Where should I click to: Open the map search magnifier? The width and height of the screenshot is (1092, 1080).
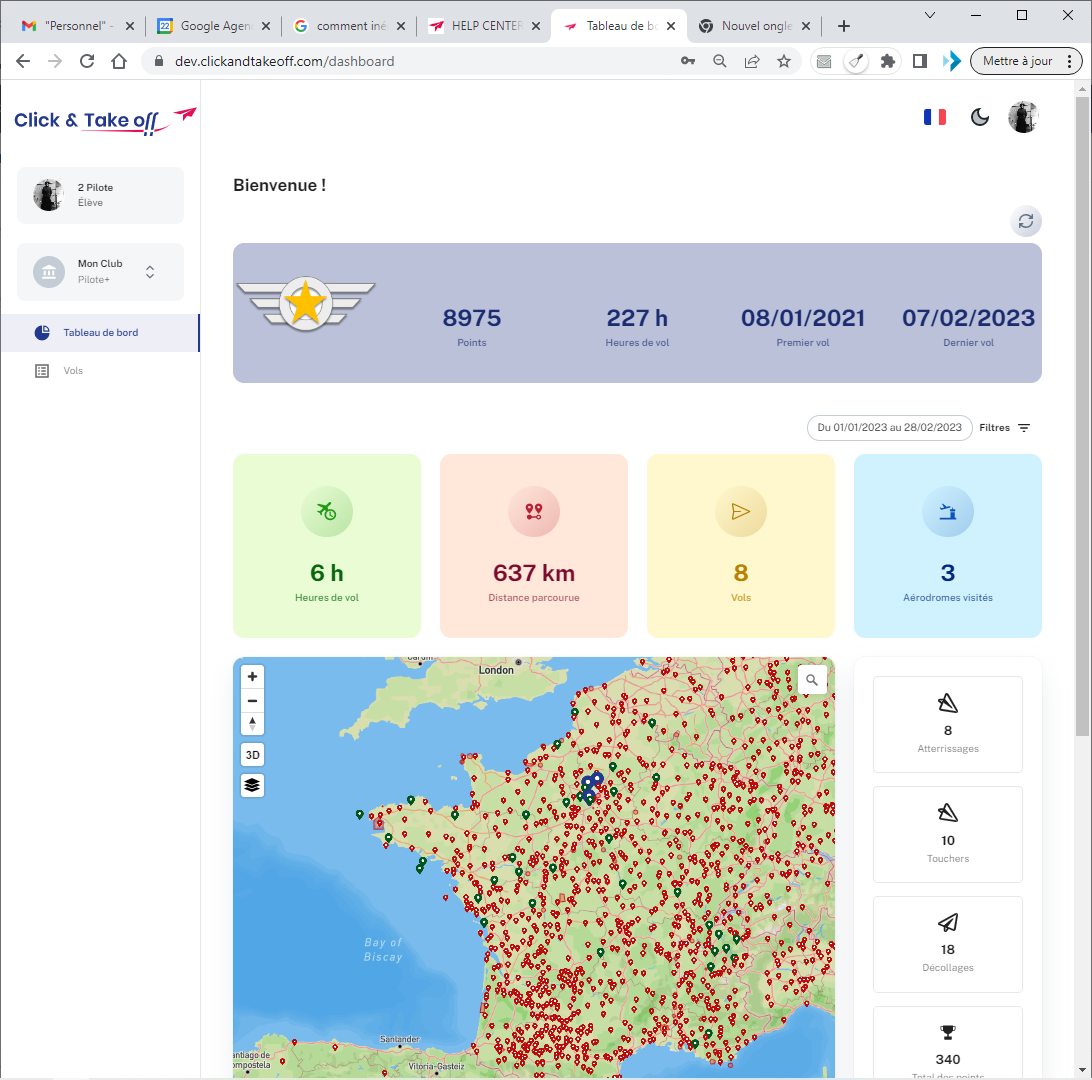pos(812,680)
